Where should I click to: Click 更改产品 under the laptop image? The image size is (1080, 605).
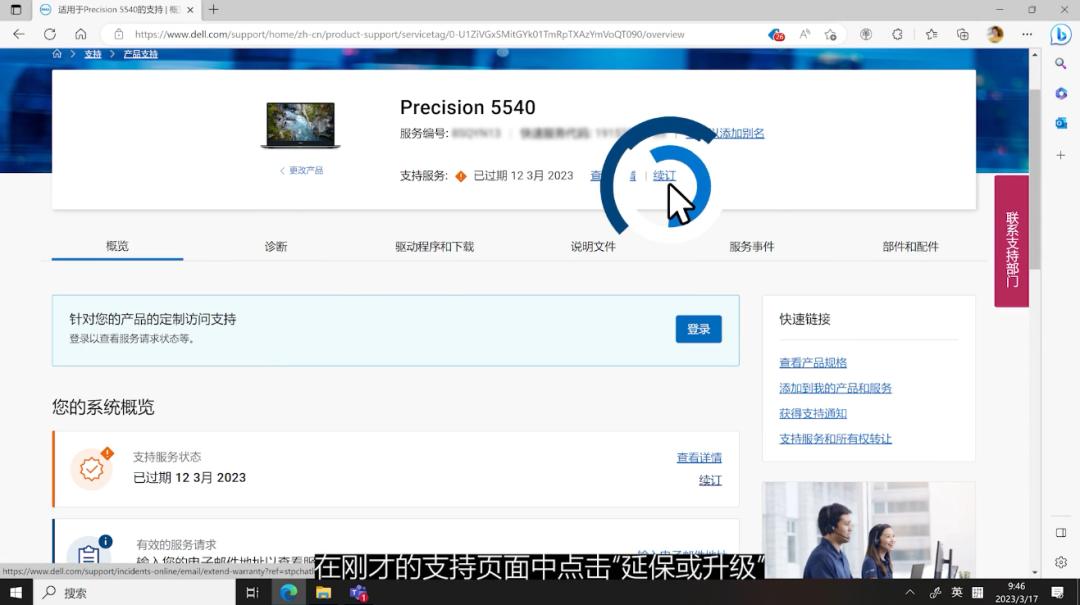tap(304, 170)
